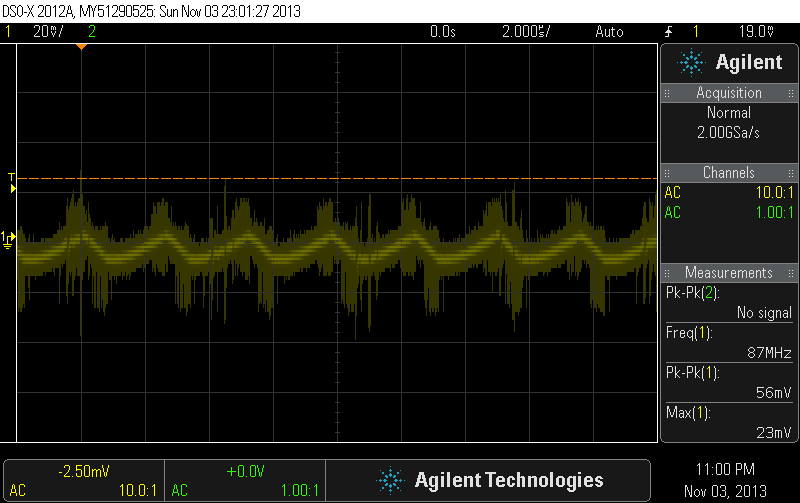Click the 2.00GSa/s sample rate
800x503 pixels.
coord(729,133)
